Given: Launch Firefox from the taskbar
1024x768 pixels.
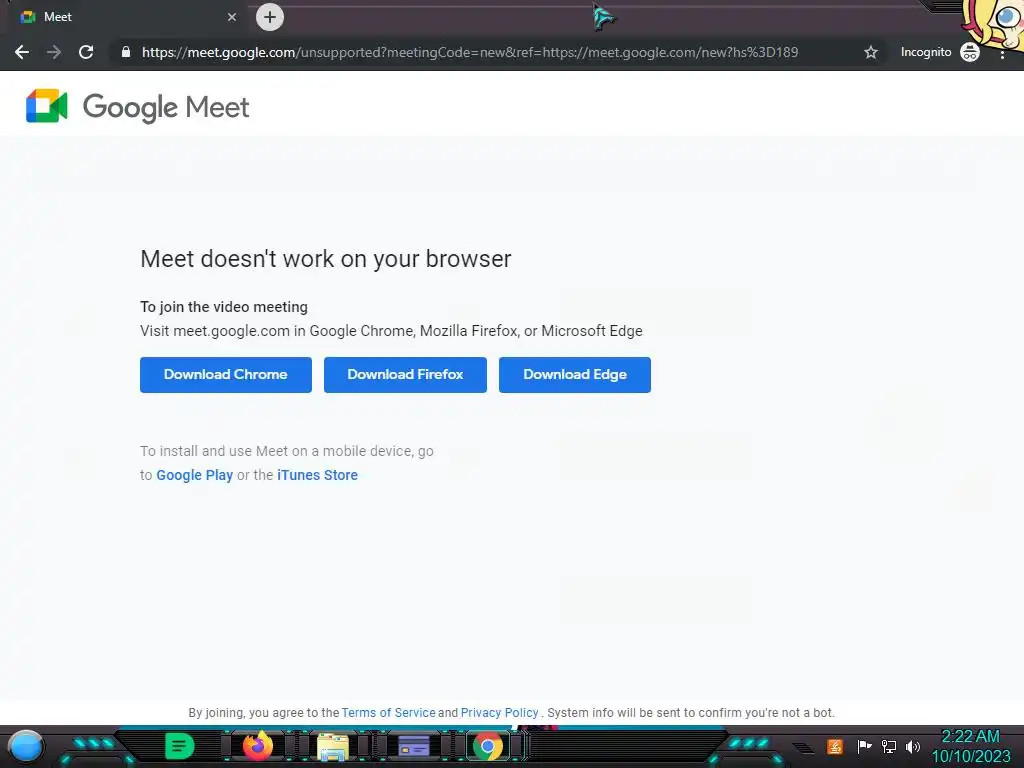Looking at the screenshot, I should pyautogui.click(x=258, y=746).
